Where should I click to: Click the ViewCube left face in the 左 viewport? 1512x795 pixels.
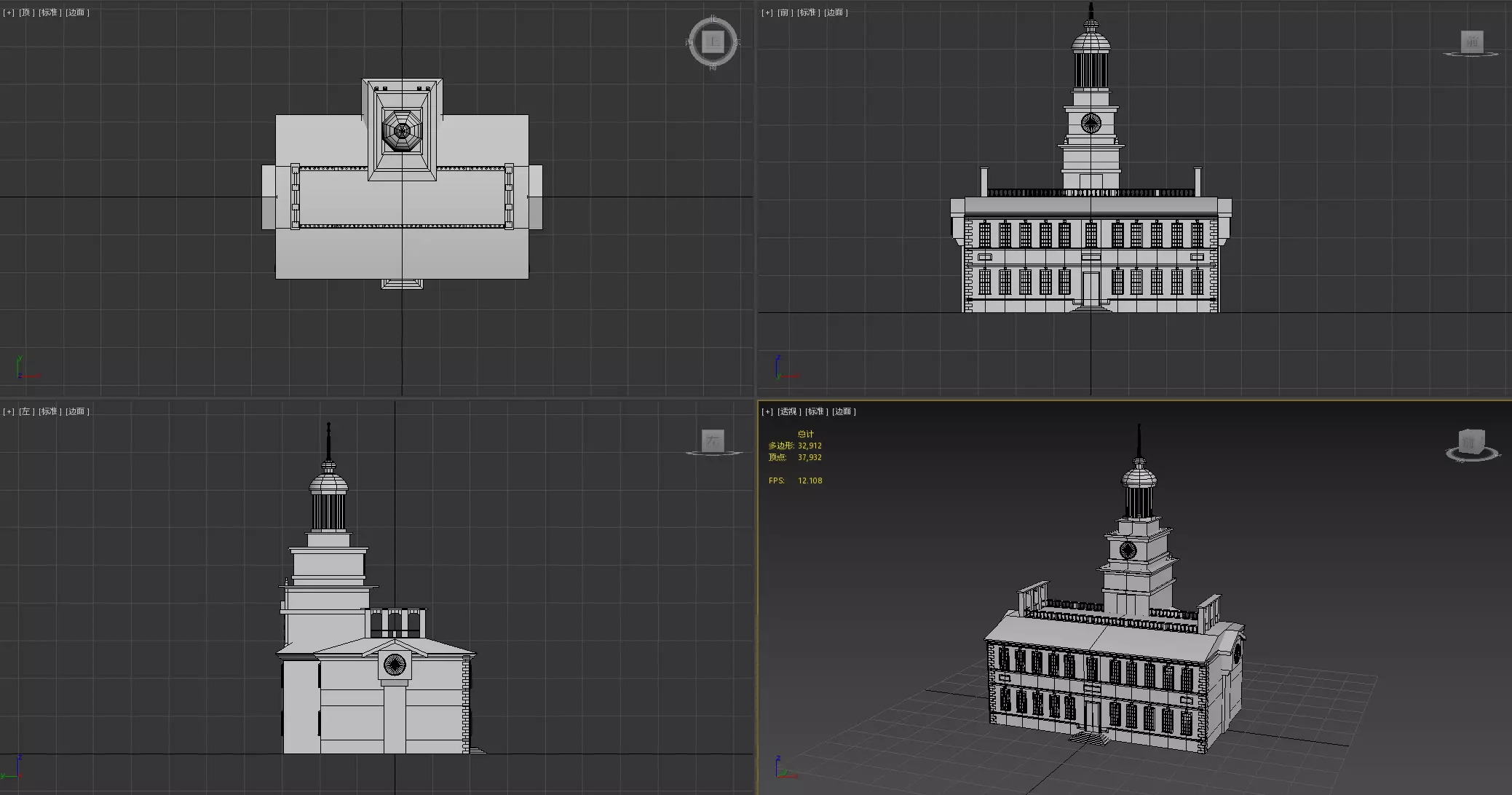713,440
